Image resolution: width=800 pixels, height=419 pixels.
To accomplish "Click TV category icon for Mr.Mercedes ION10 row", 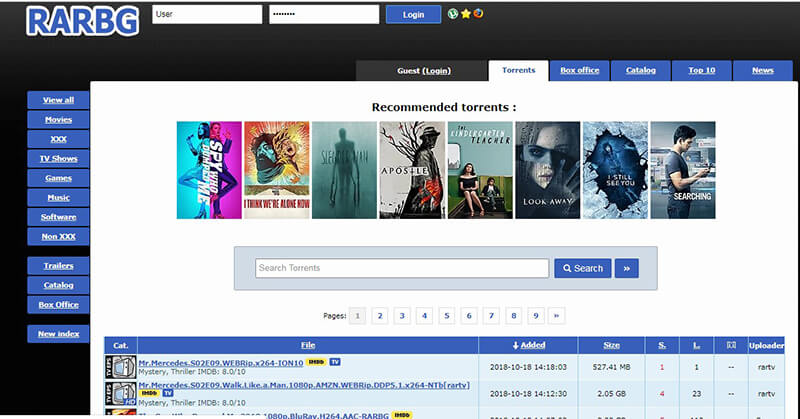I will (x=120, y=367).
